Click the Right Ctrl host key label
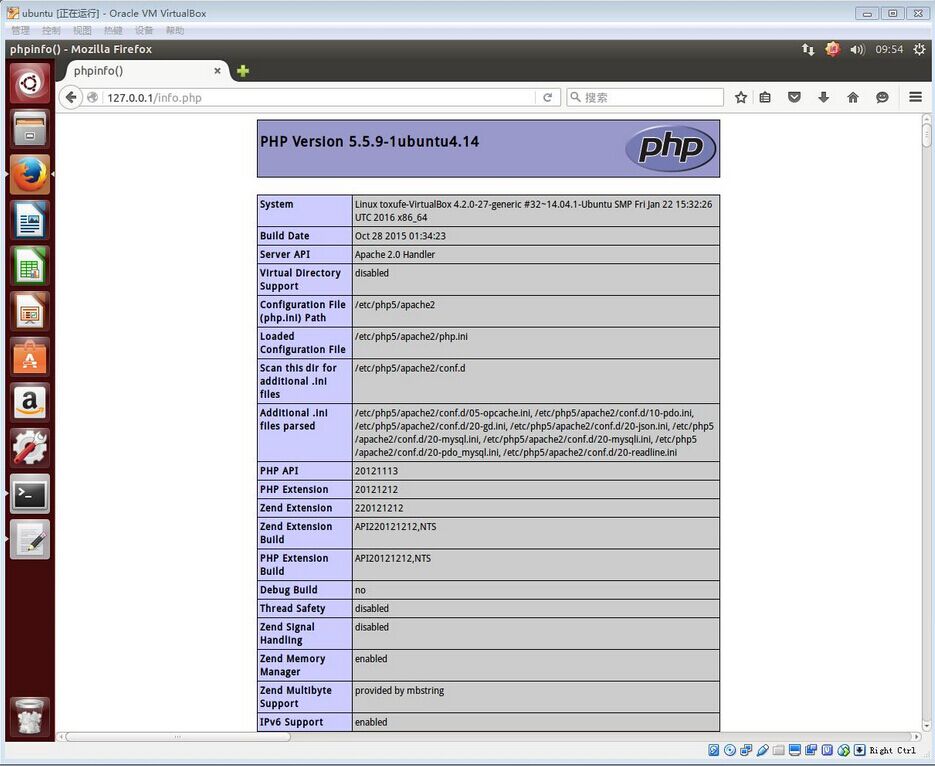Image resolution: width=935 pixels, height=766 pixels. pos(892,751)
